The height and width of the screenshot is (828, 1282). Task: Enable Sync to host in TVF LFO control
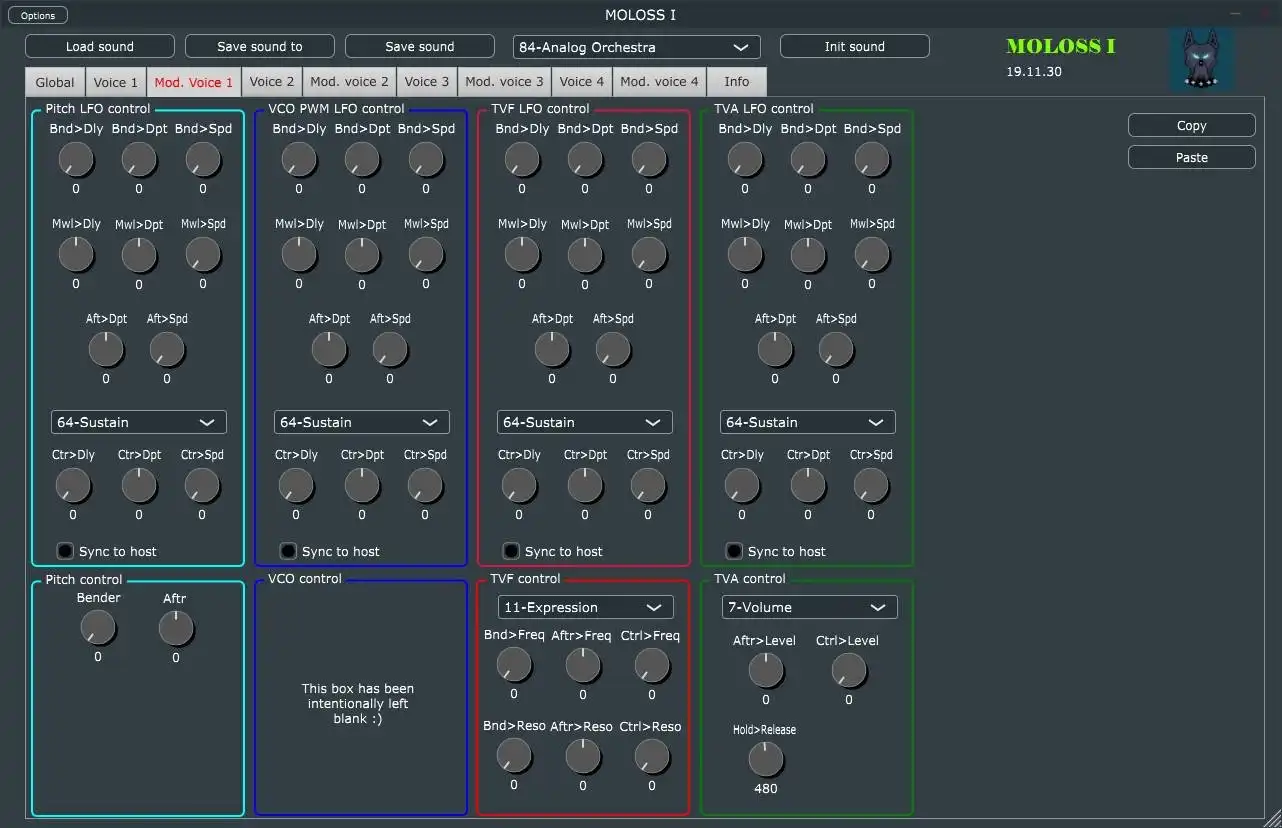pyautogui.click(x=512, y=551)
